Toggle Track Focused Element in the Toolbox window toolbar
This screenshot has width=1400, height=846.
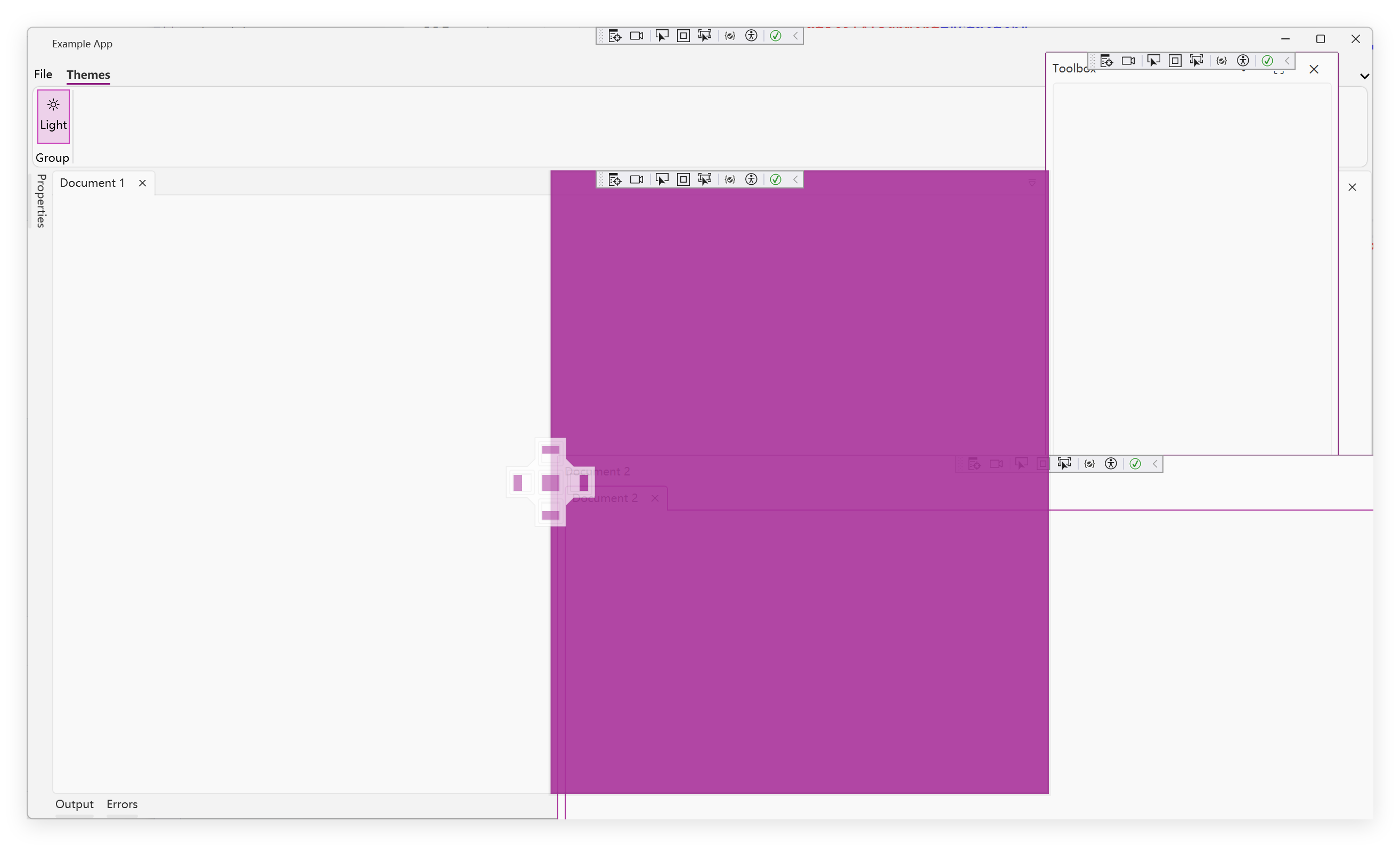pos(1196,61)
